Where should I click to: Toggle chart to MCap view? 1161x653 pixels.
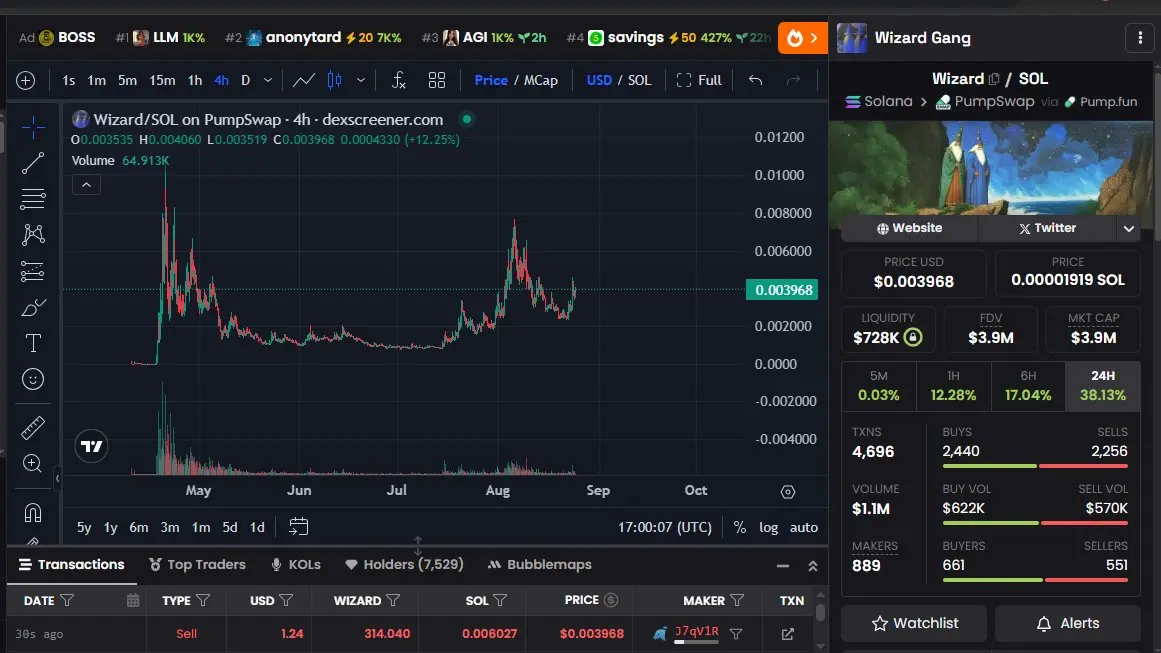pos(541,80)
